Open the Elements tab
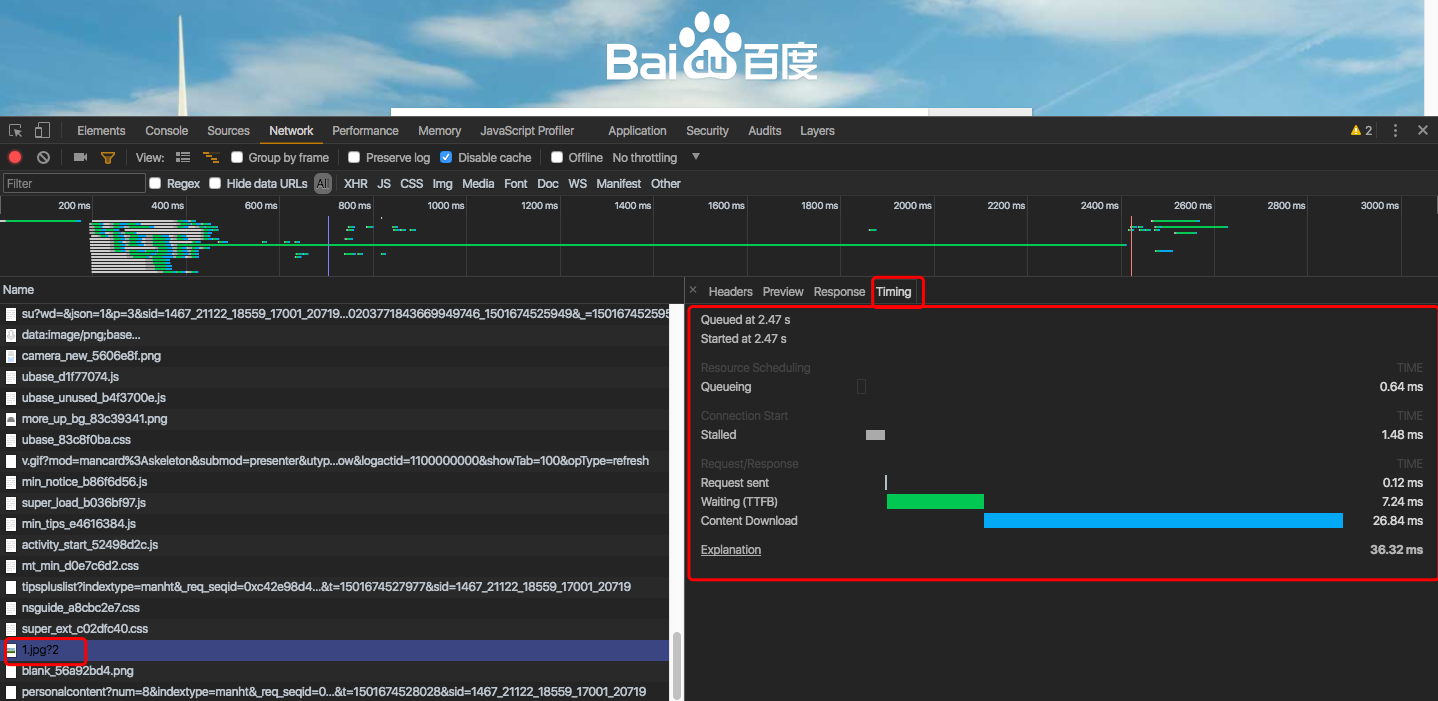1438x701 pixels. (101, 131)
